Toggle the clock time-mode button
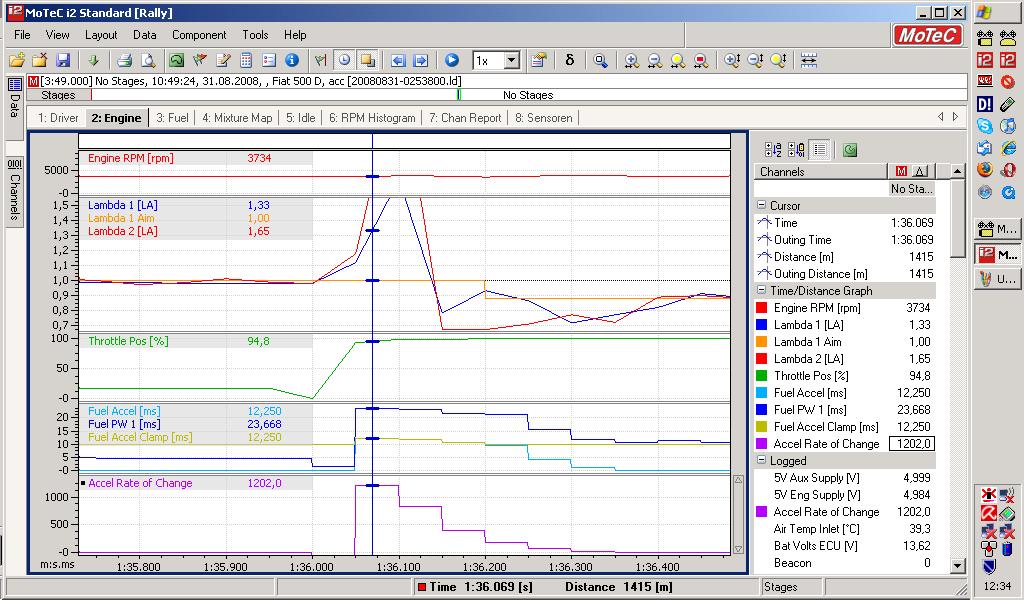The height and width of the screenshot is (600, 1024). coord(344,61)
